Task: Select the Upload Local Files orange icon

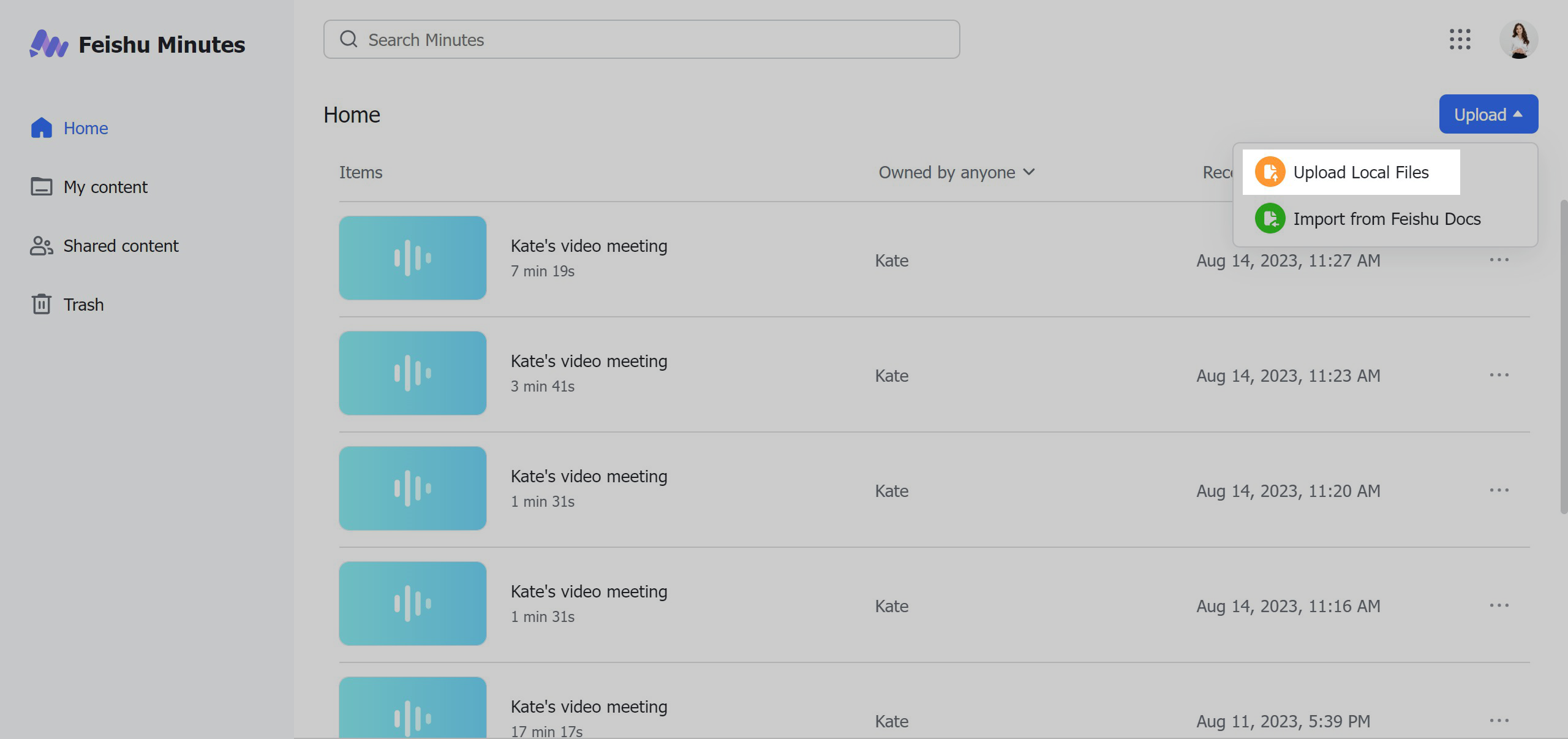Action: [x=1271, y=172]
